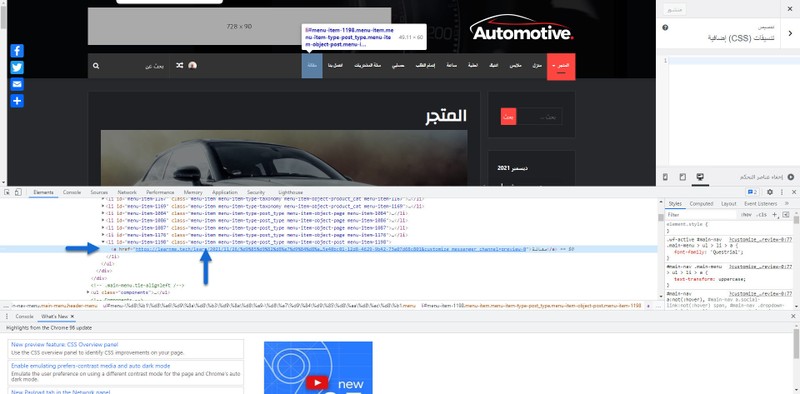Toggle the device toolbar icon in DevTools
The width and height of the screenshot is (800, 394).
(18, 192)
